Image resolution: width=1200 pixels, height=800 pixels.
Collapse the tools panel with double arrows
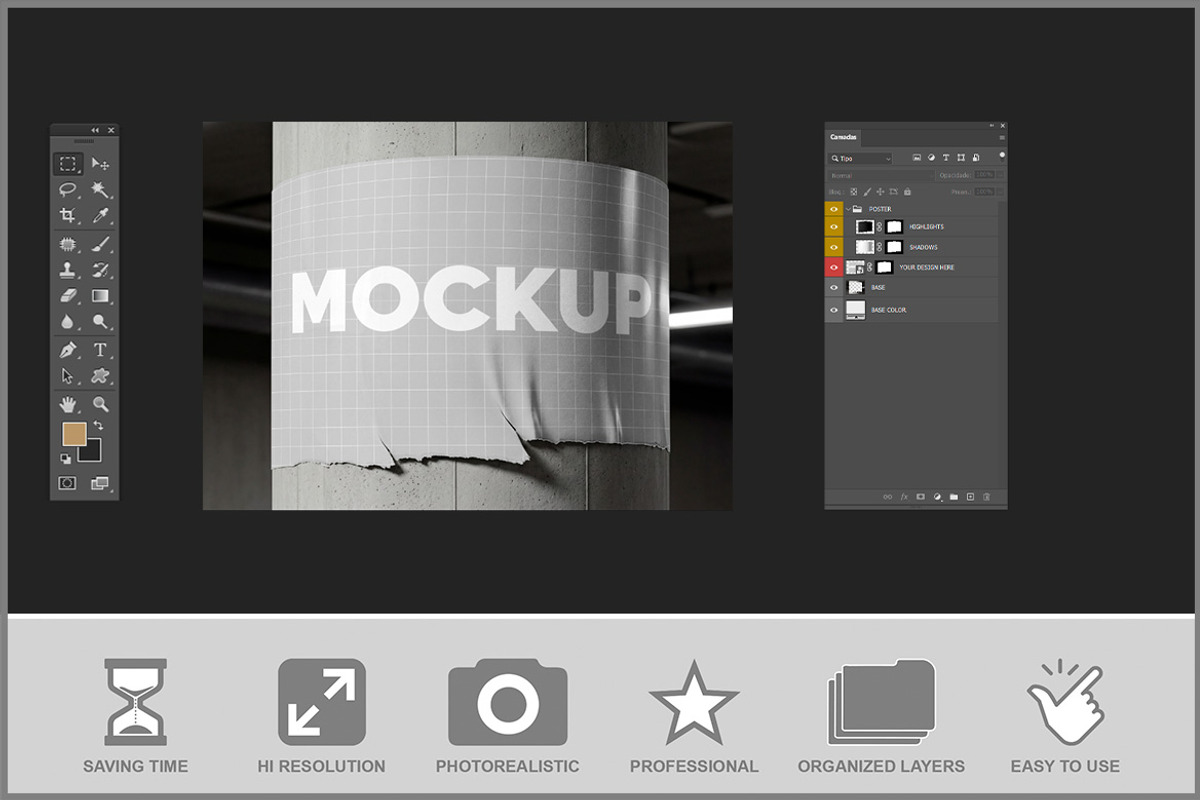pyautogui.click(x=95, y=130)
